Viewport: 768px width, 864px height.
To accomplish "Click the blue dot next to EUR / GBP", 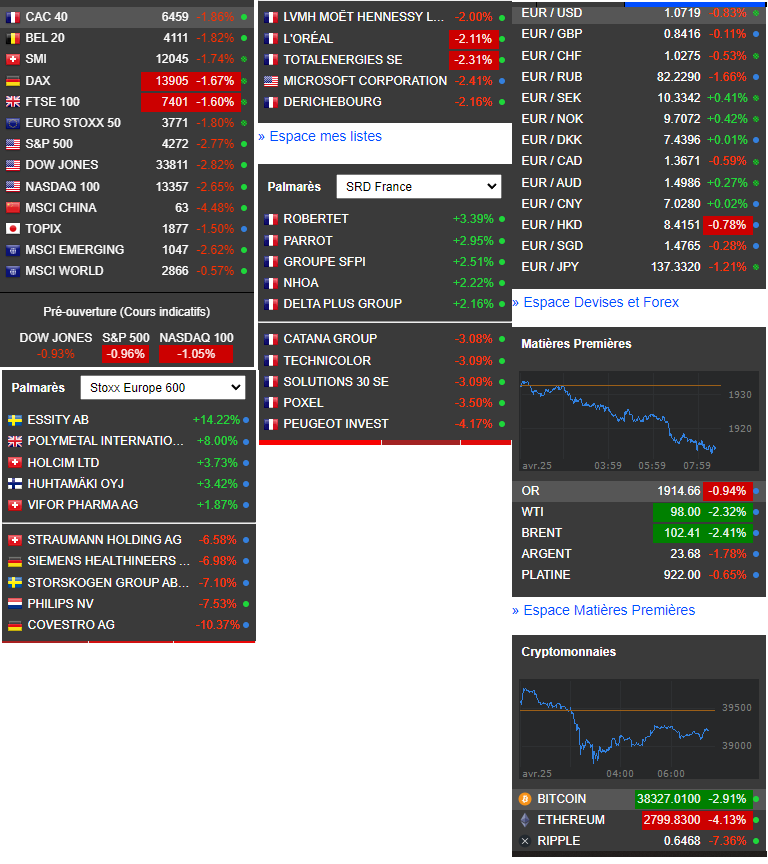I will click(x=756, y=34).
